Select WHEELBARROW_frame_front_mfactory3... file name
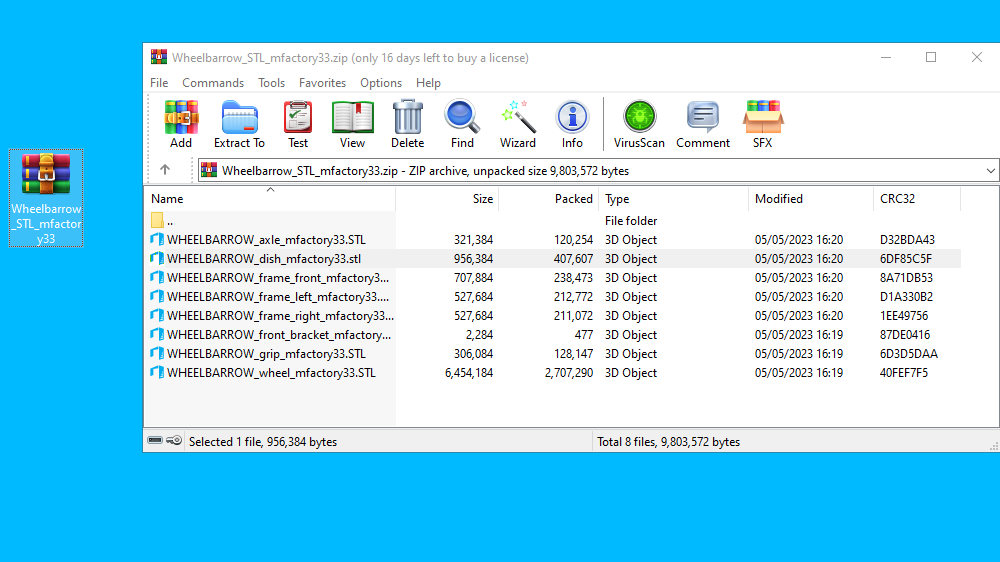 click(278, 278)
